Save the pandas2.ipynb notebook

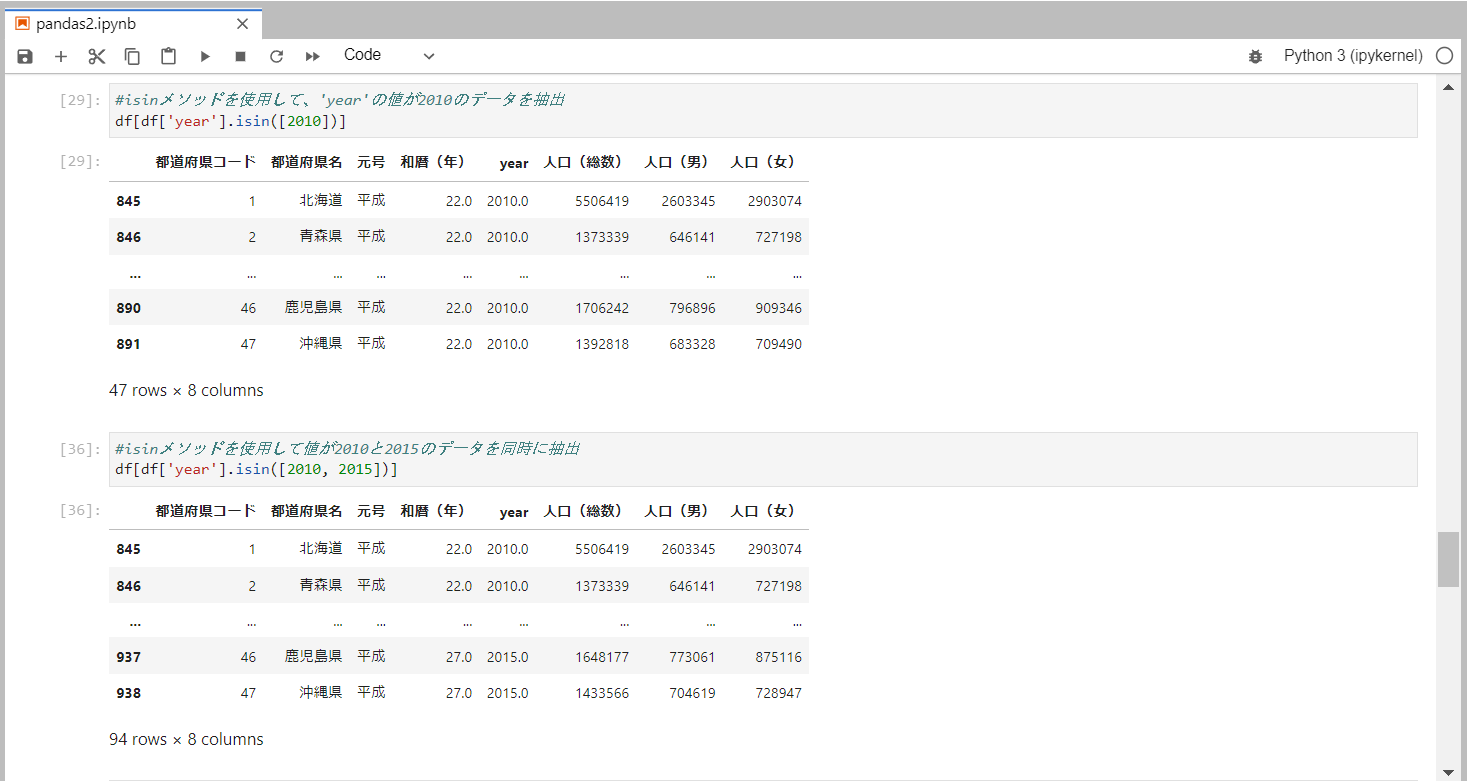(24, 56)
